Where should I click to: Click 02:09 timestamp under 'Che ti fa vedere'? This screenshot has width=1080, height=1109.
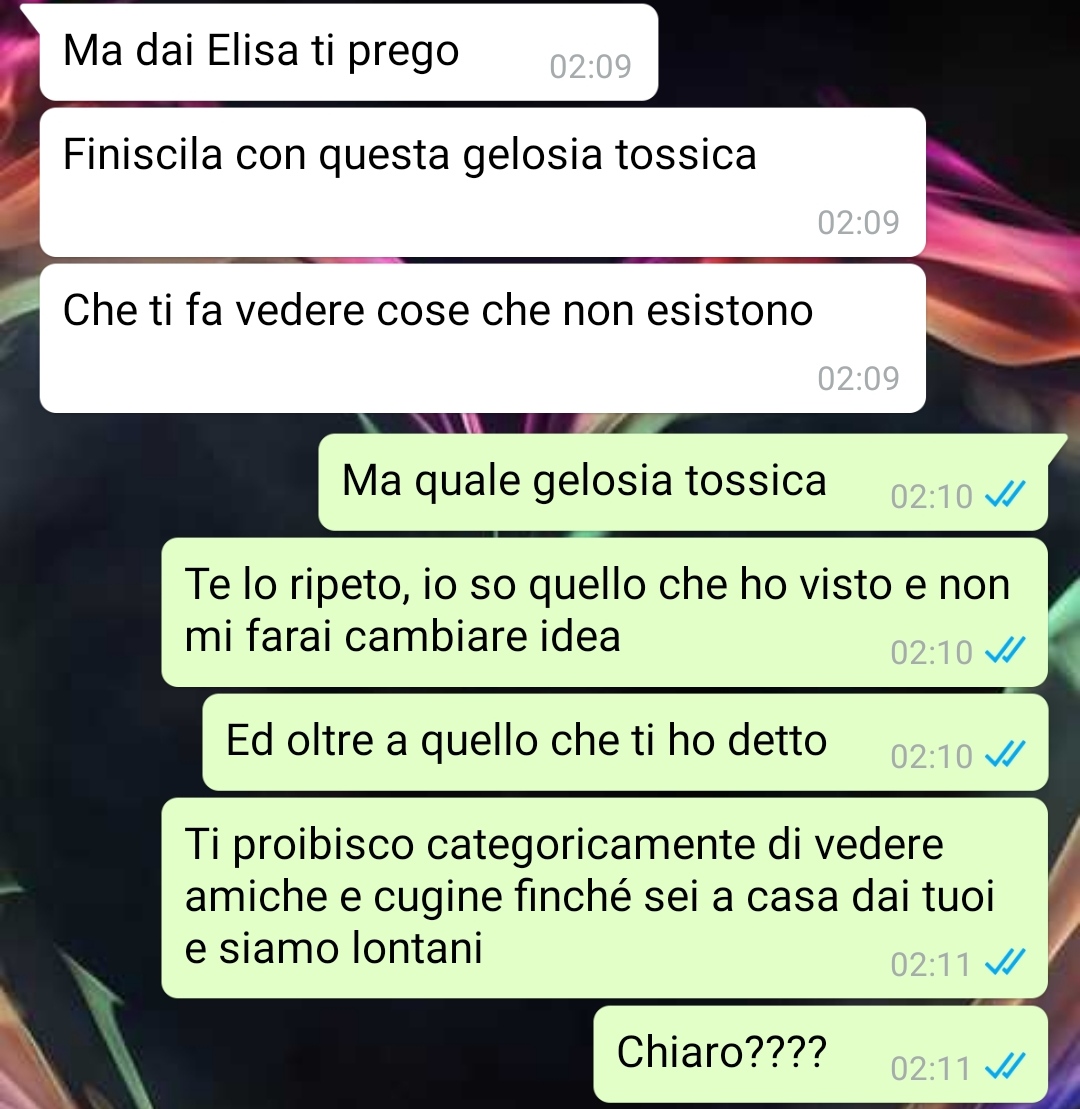click(858, 379)
